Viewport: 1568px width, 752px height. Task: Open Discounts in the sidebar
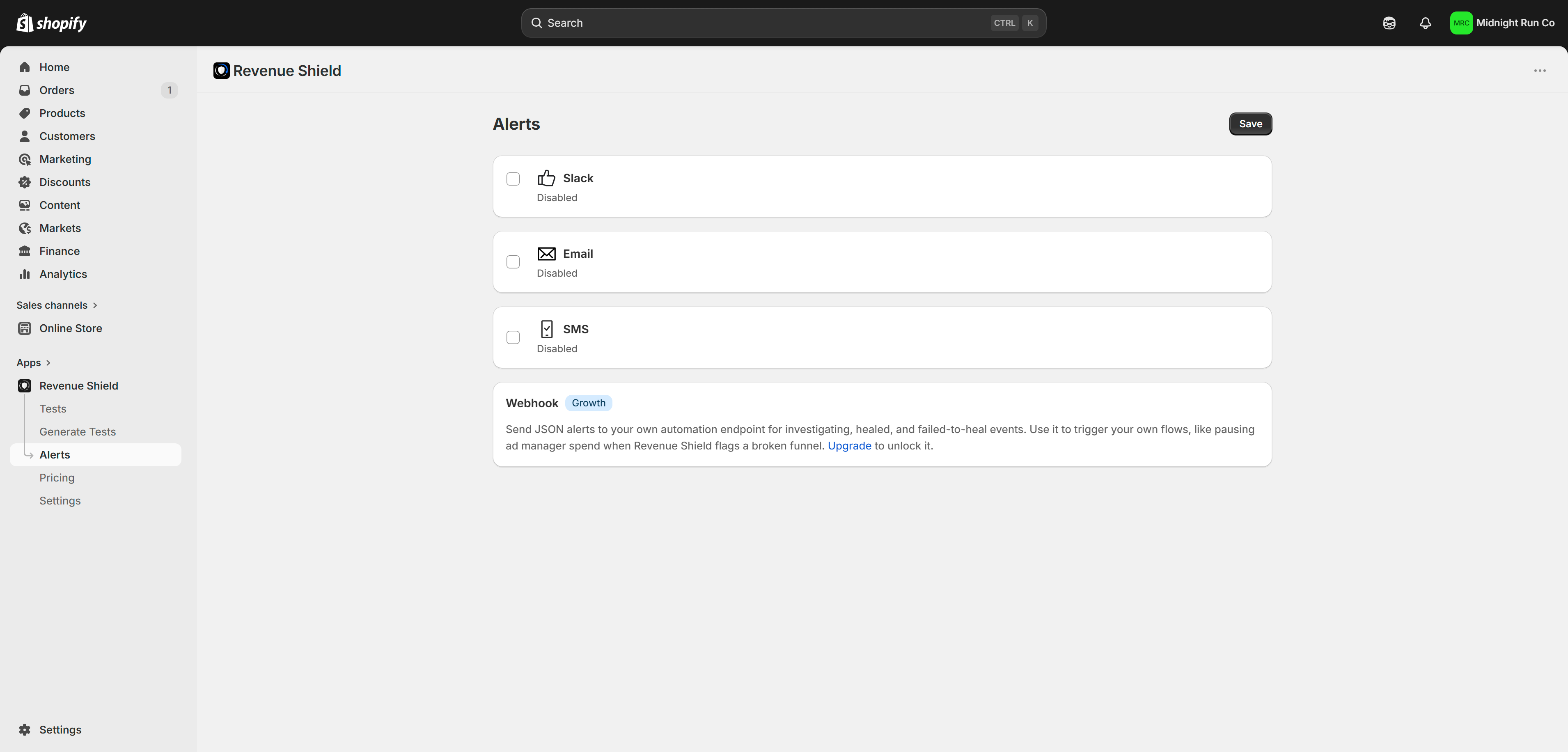pos(96,182)
